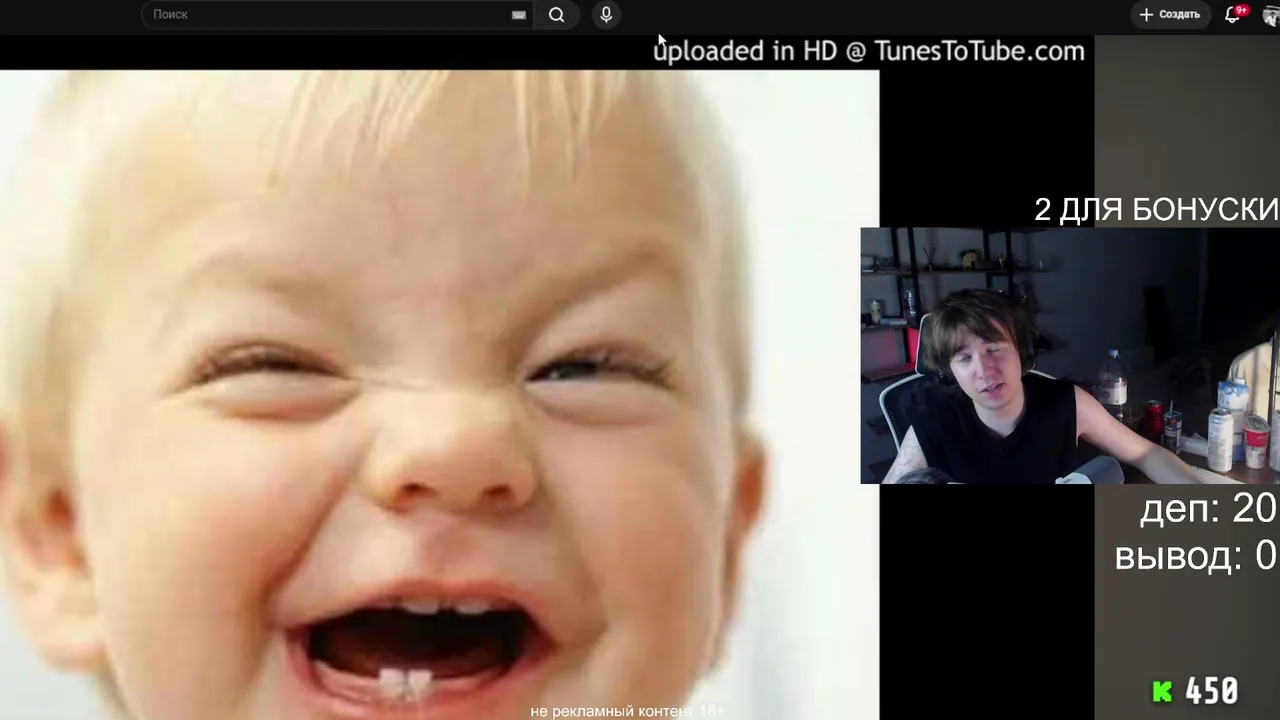The image size is (1280, 720).
Task: Click the streamer webcam overlay
Action: click(1070, 356)
